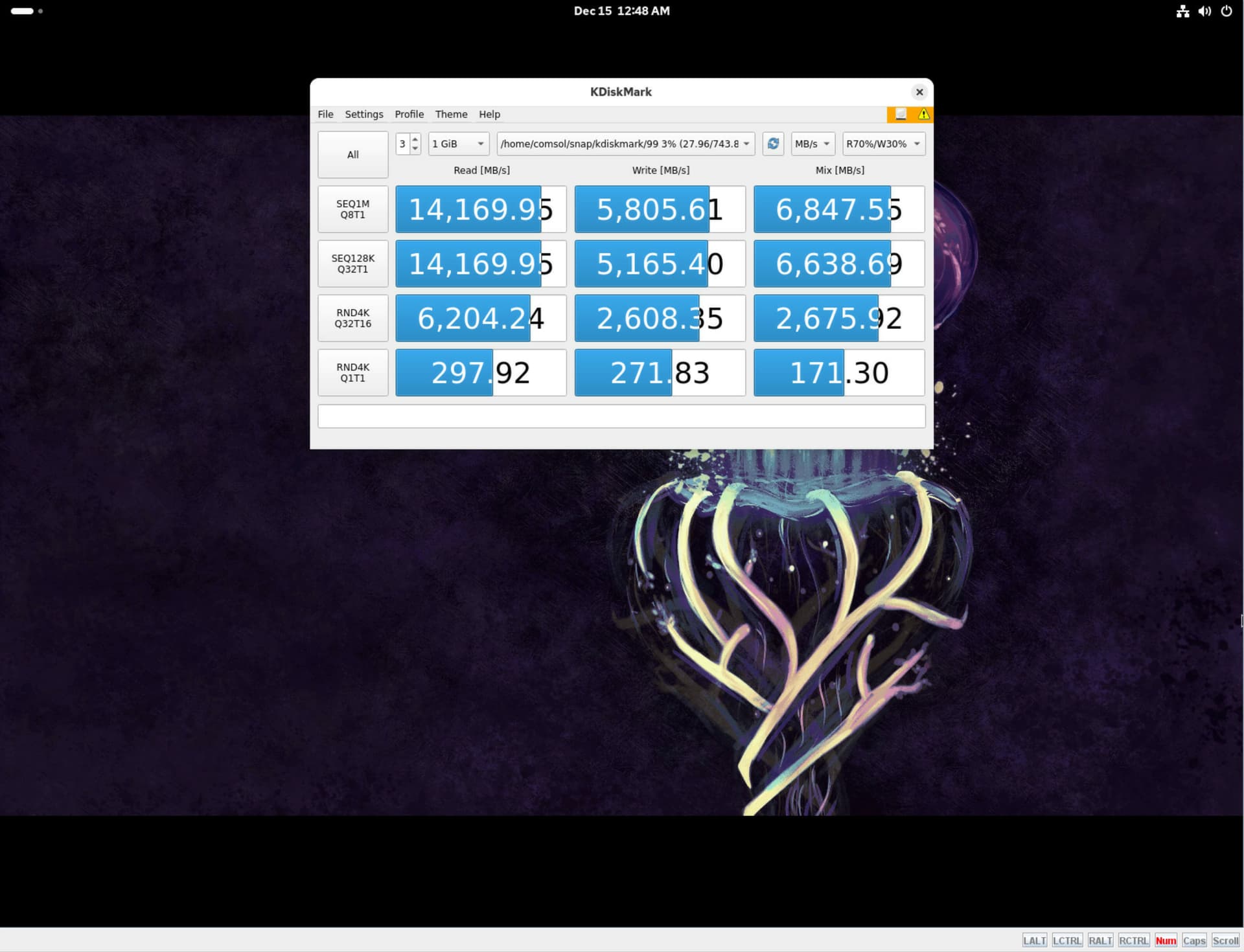The width and height of the screenshot is (1244, 952).
Task: Click the RND4K Q32T16 mix result 2,675.92
Action: [839, 318]
